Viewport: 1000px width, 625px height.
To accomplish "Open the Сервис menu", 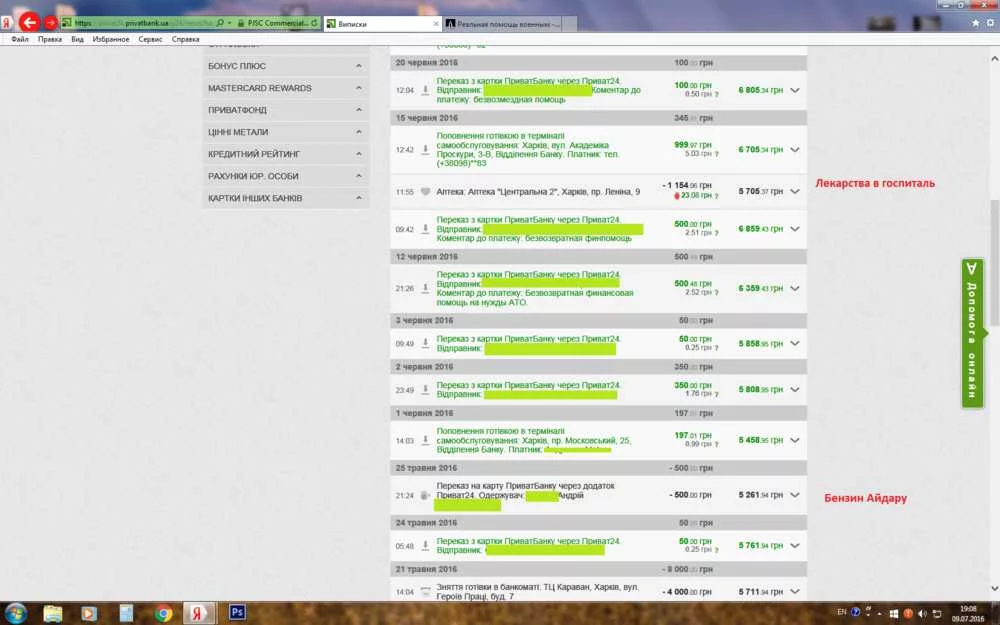I will pyautogui.click(x=151, y=40).
